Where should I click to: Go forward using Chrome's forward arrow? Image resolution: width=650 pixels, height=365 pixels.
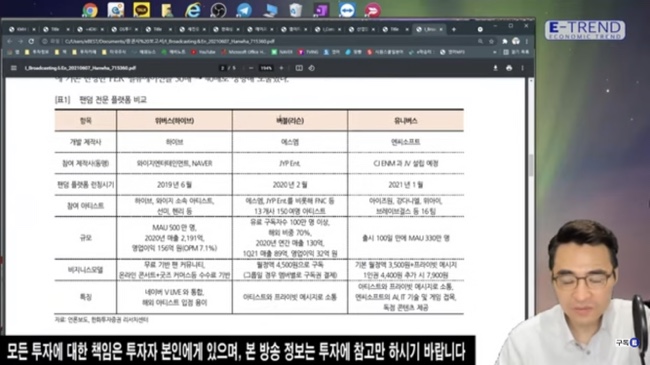point(20,41)
